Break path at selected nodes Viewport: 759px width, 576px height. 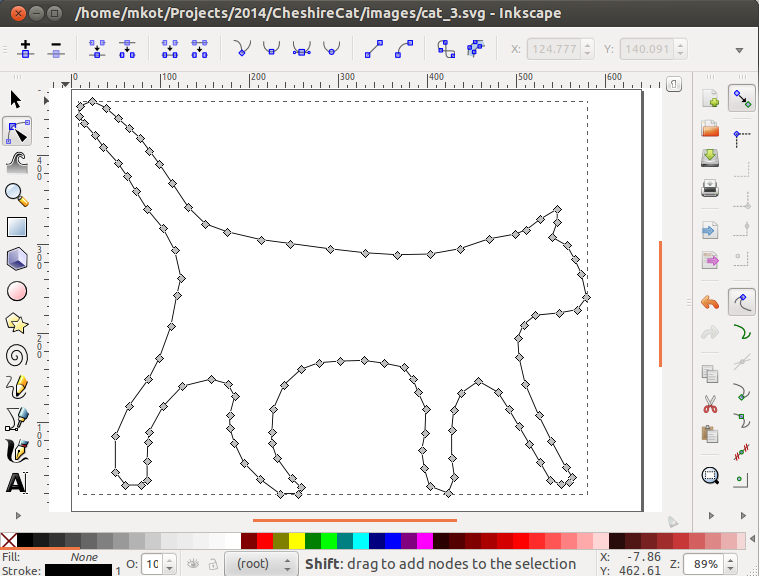pyautogui.click(x=127, y=49)
